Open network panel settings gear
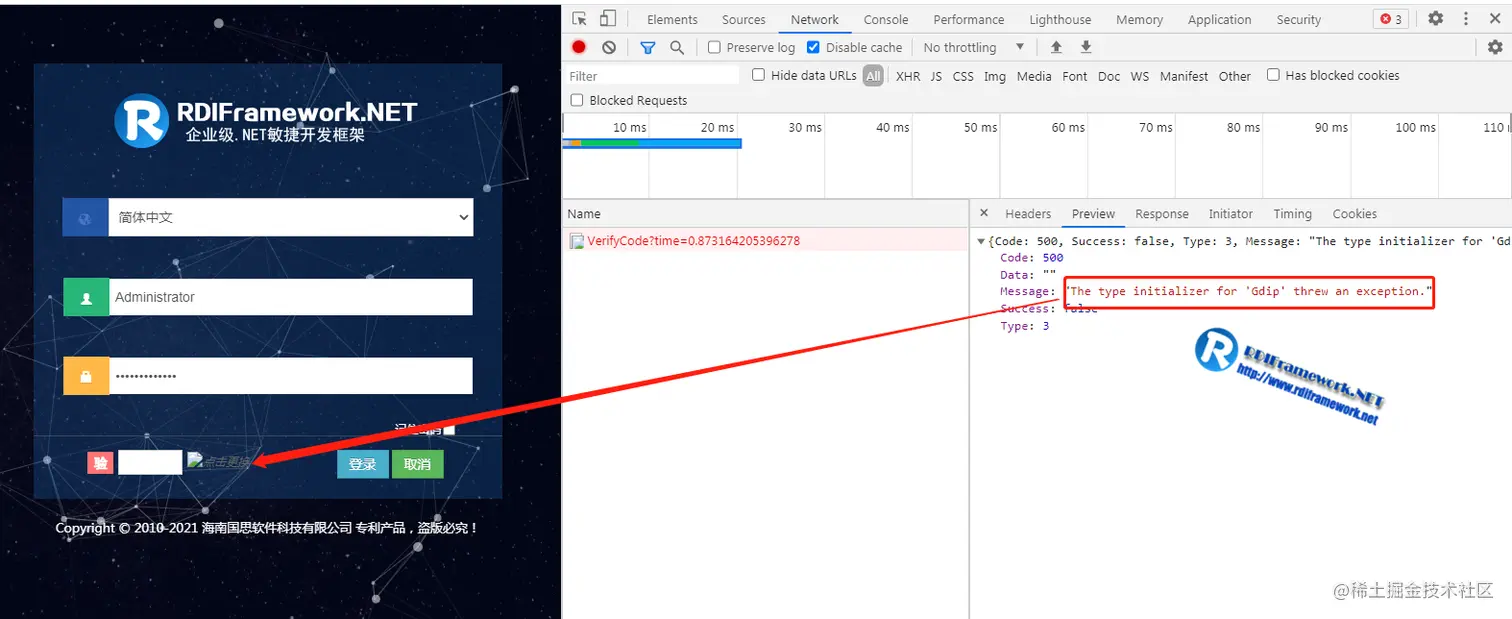Image resolution: width=1512 pixels, height=619 pixels. tap(1495, 47)
